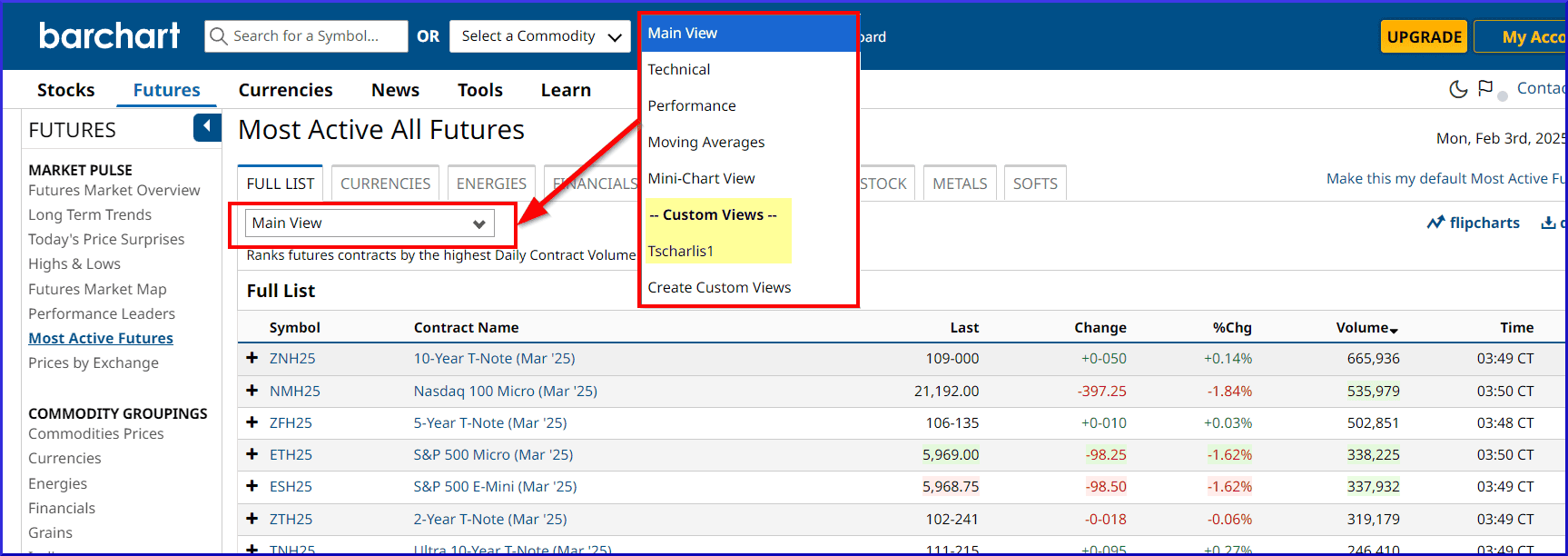The image size is (1568, 556).
Task: Expand the ESH25 row plus icon
Action: point(252,486)
